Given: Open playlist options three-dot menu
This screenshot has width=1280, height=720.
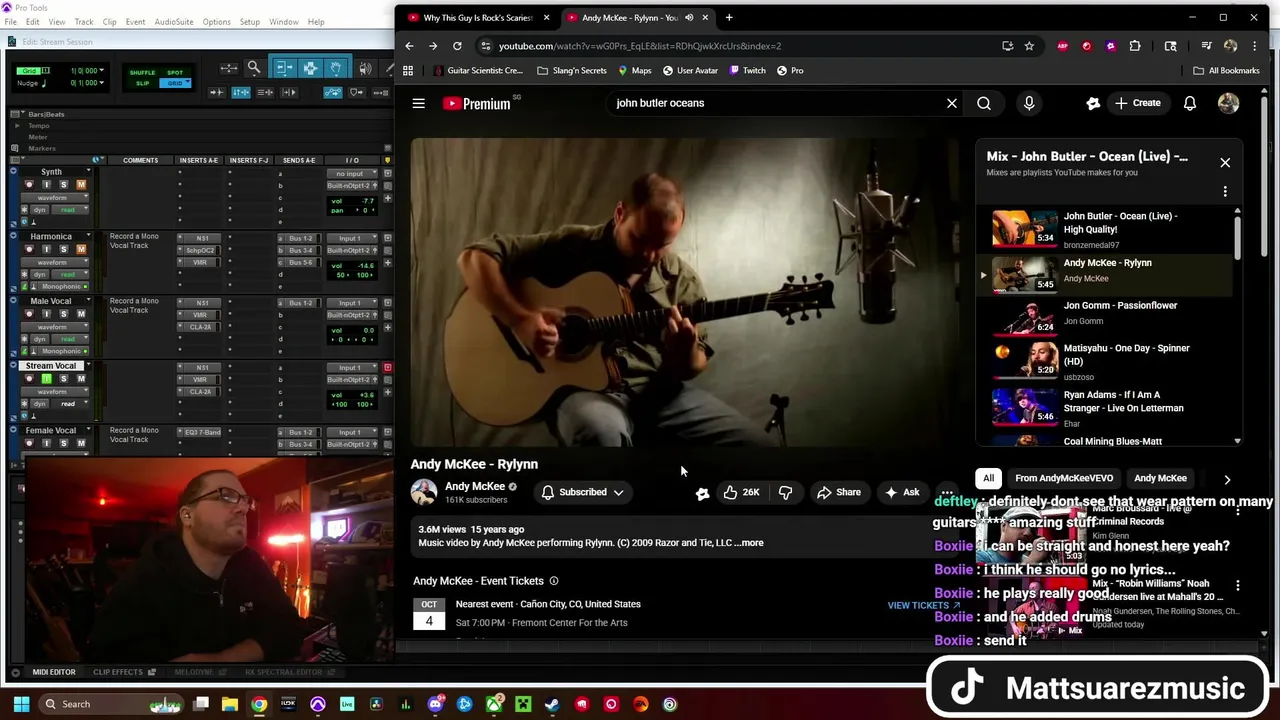Looking at the screenshot, I should (x=1225, y=192).
